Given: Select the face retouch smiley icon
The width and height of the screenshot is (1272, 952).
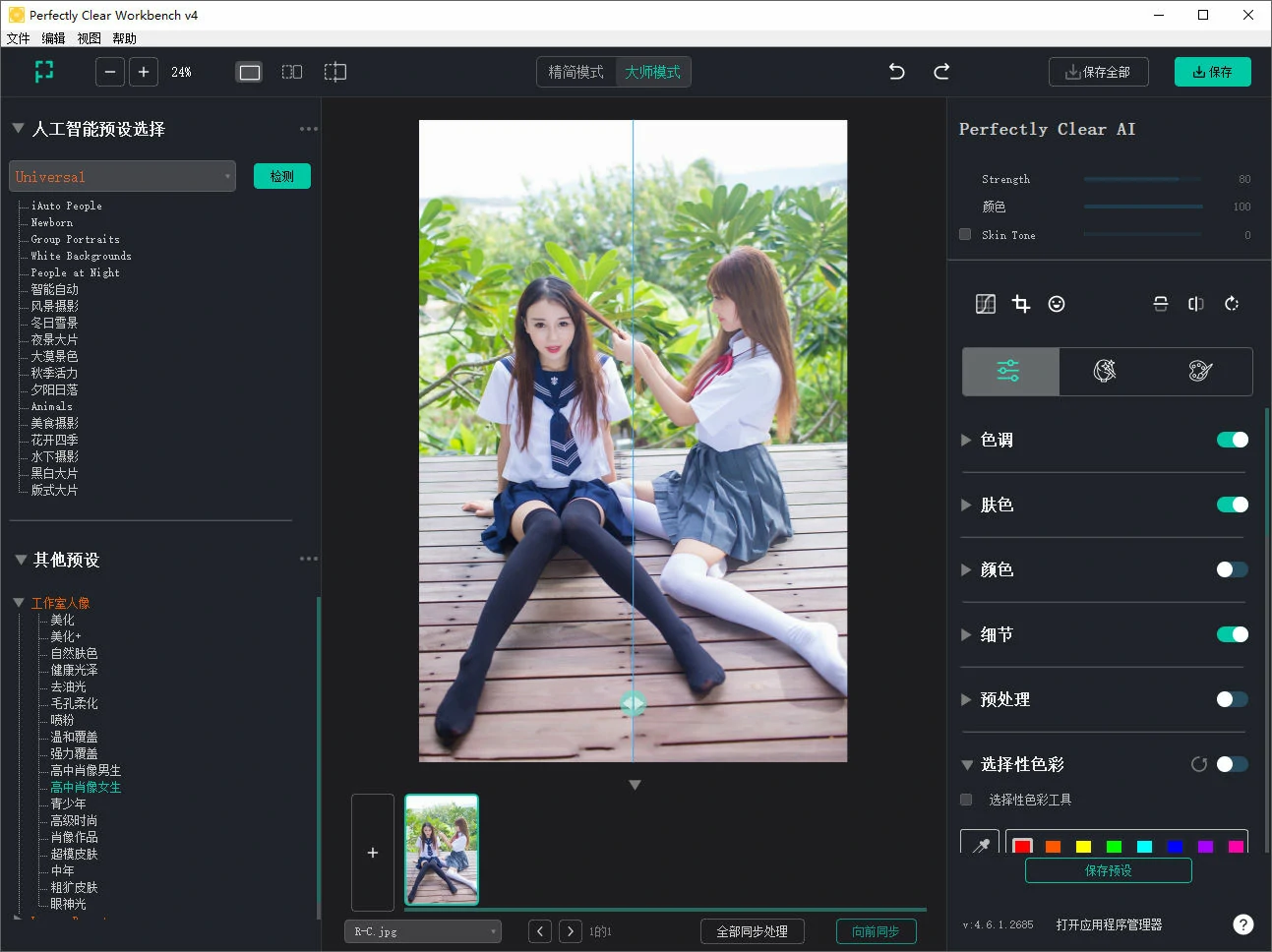Looking at the screenshot, I should pos(1057,304).
